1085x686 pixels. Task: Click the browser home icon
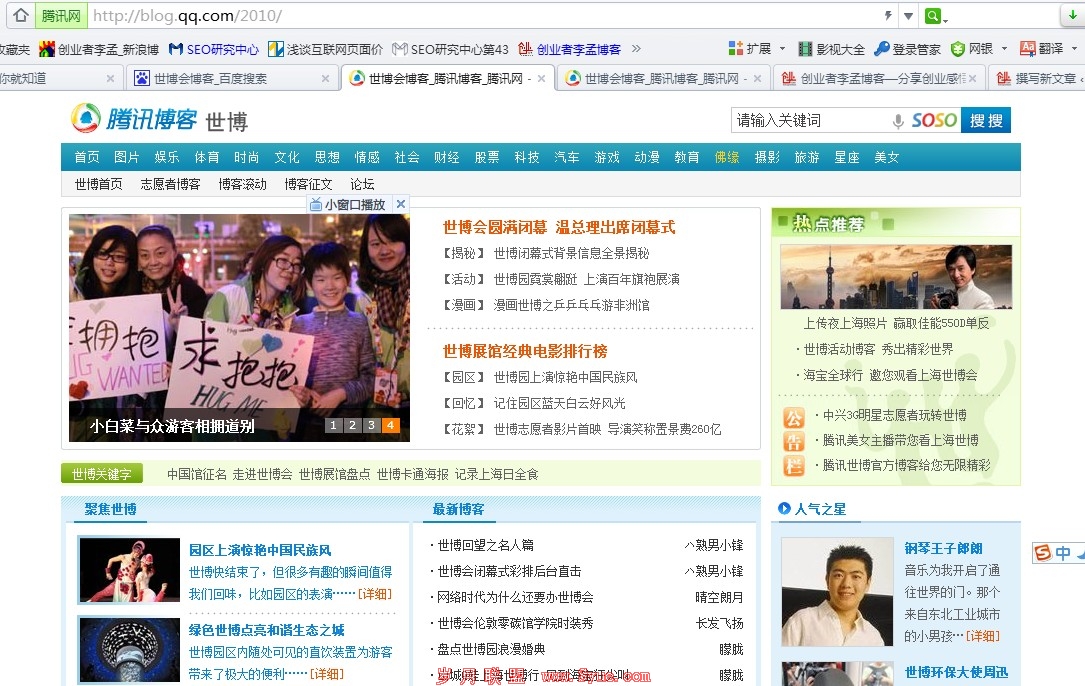tap(21, 15)
